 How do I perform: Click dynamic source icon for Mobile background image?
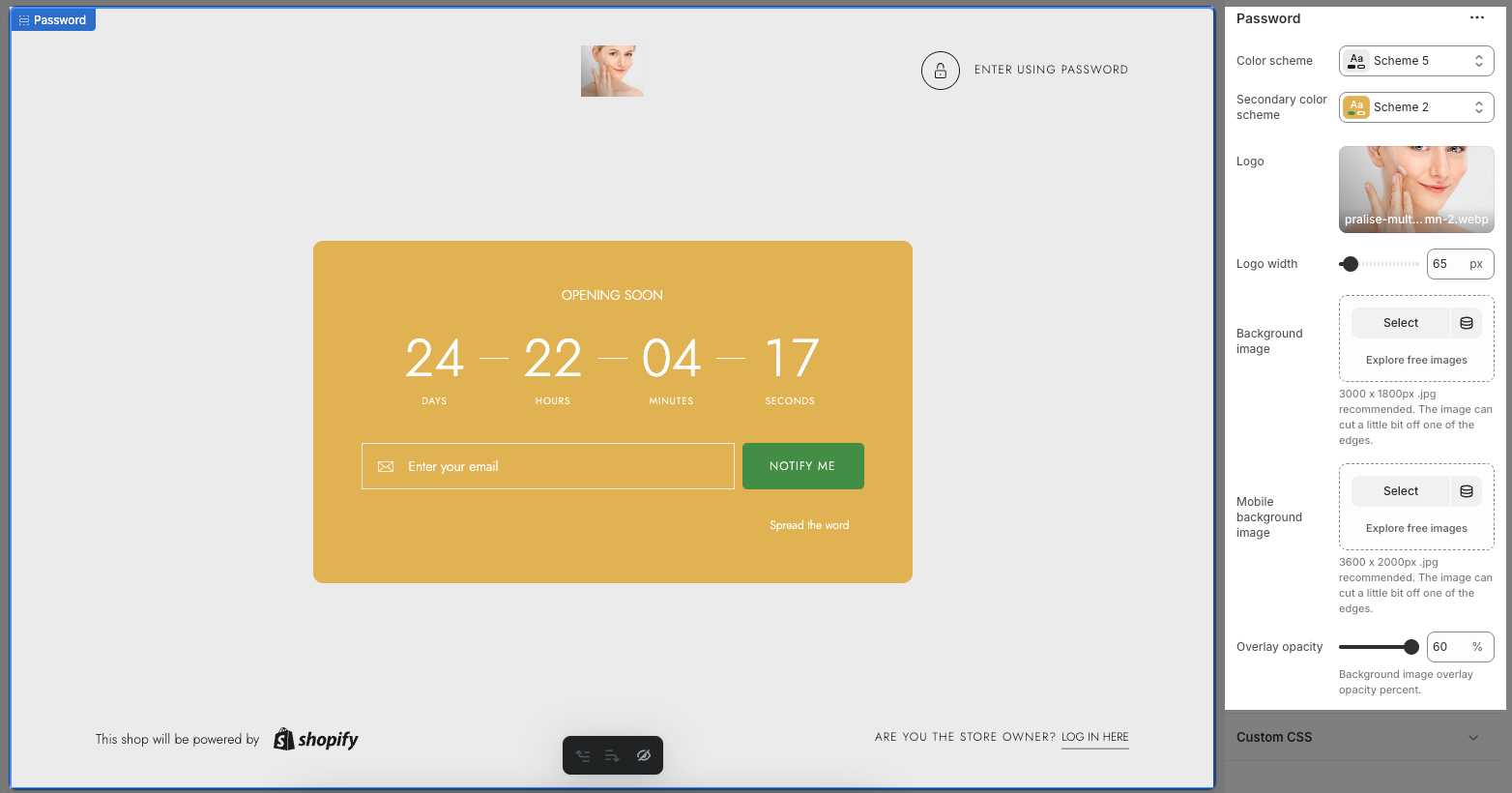(1466, 491)
